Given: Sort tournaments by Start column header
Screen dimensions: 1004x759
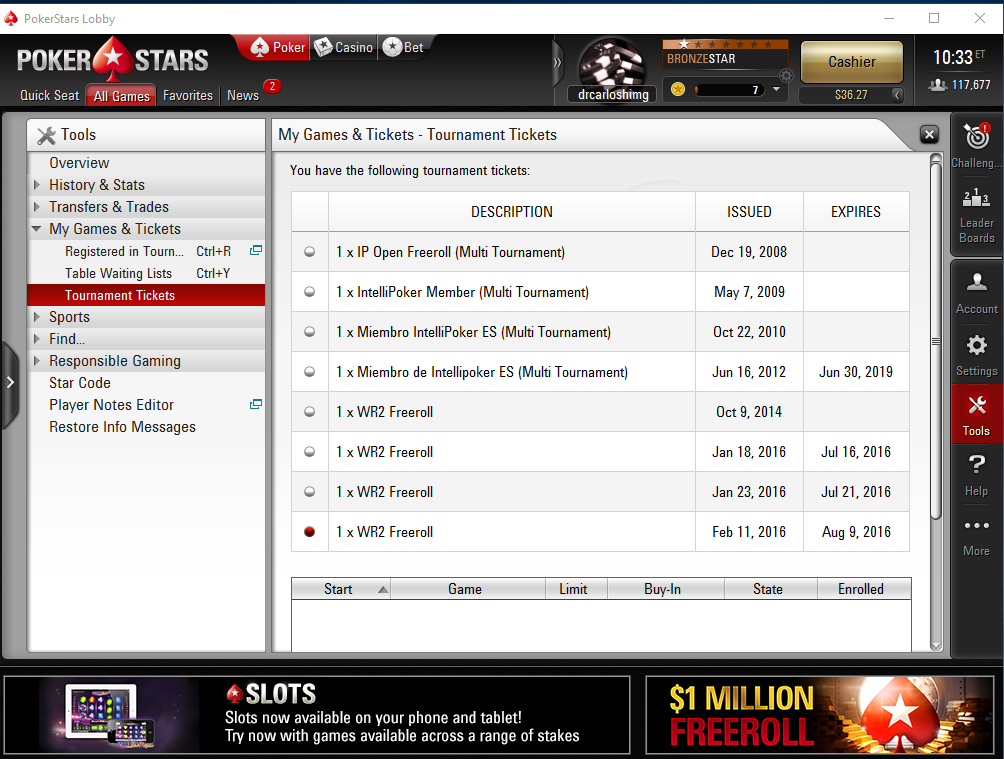Looking at the screenshot, I should [x=341, y=589].
